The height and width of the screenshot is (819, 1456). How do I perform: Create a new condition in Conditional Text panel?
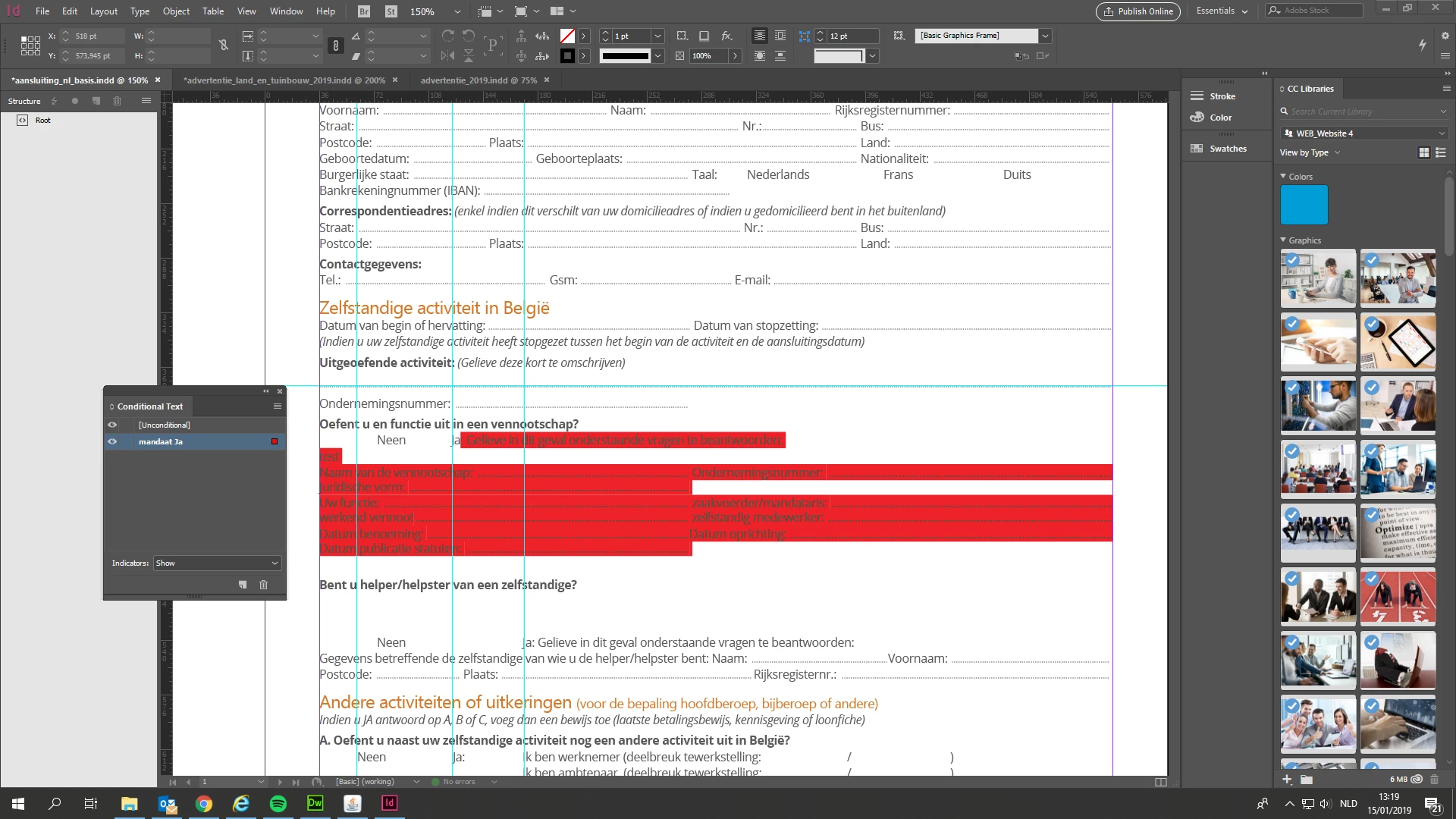[x=243, y=585]
